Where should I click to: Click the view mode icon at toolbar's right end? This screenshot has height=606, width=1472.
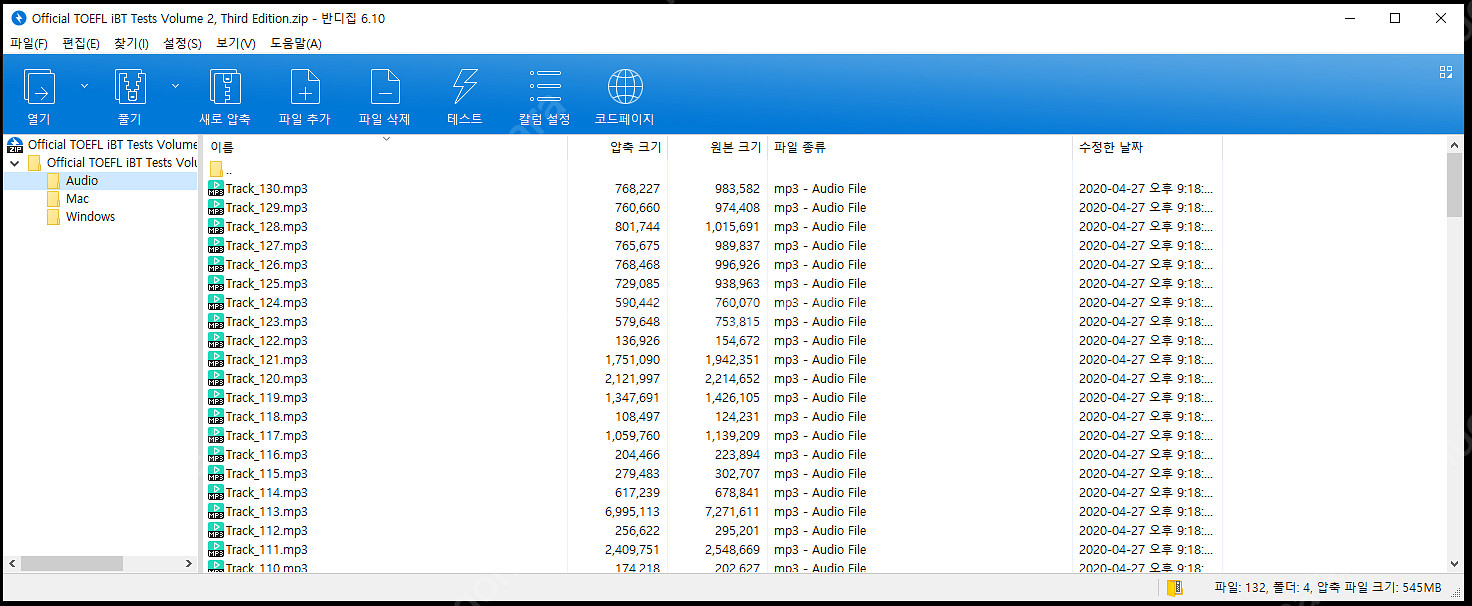1445,72
